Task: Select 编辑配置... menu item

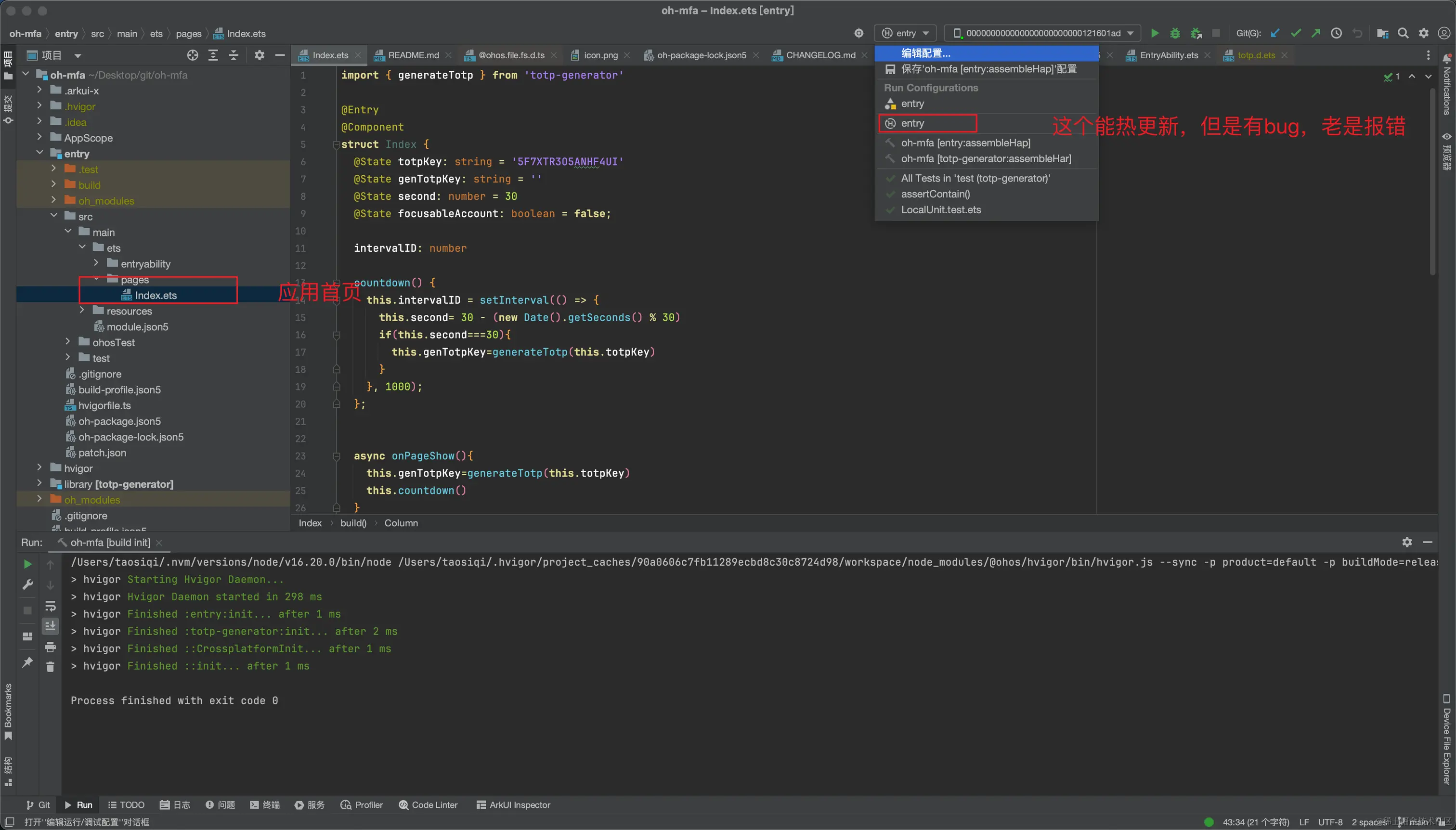Action: (986, 53)
